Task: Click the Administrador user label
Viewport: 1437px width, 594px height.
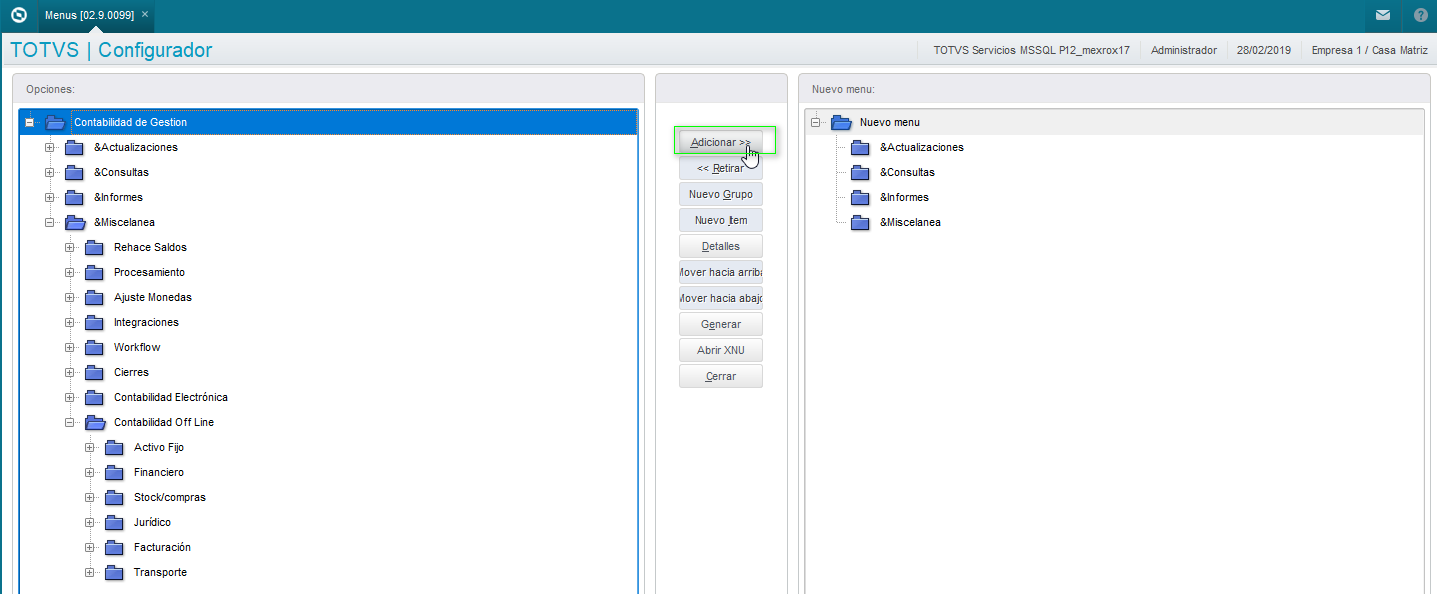Action: pyautogui.click(x=1184, y=50)
